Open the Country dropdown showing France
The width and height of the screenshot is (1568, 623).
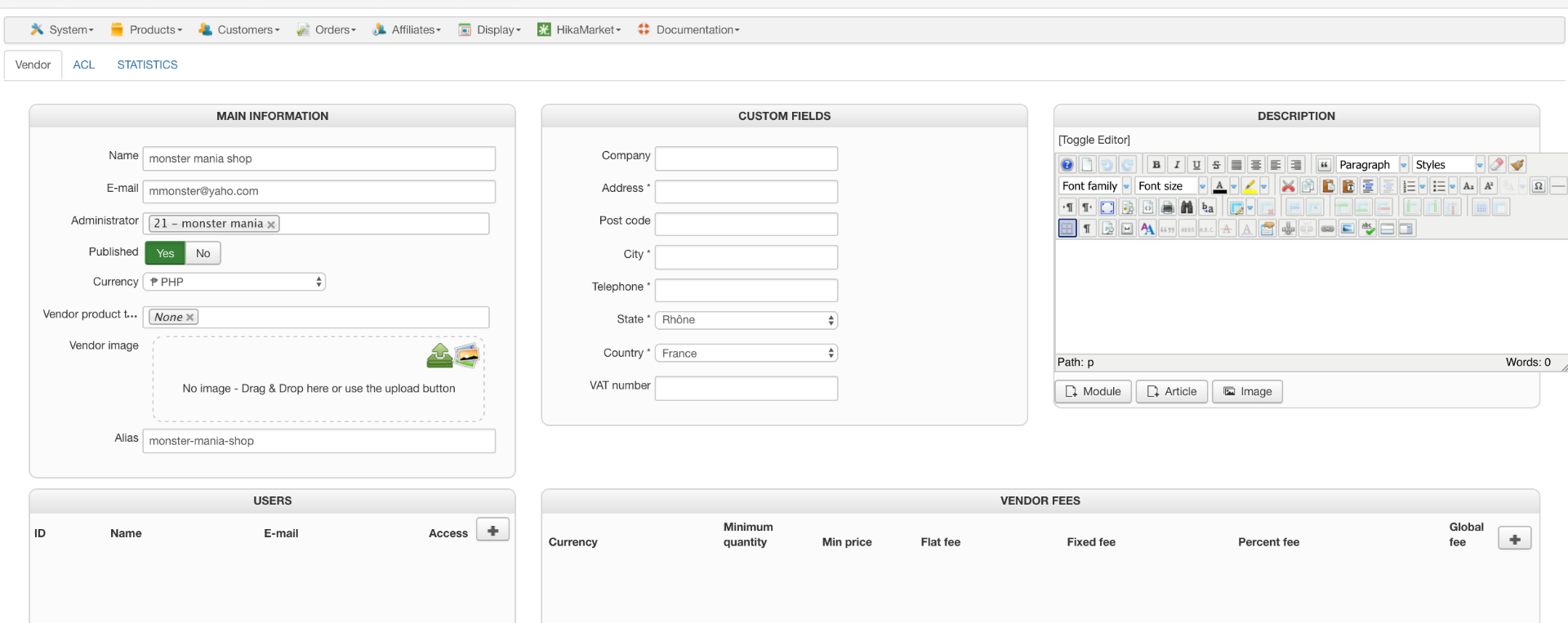tap(746, 354)
